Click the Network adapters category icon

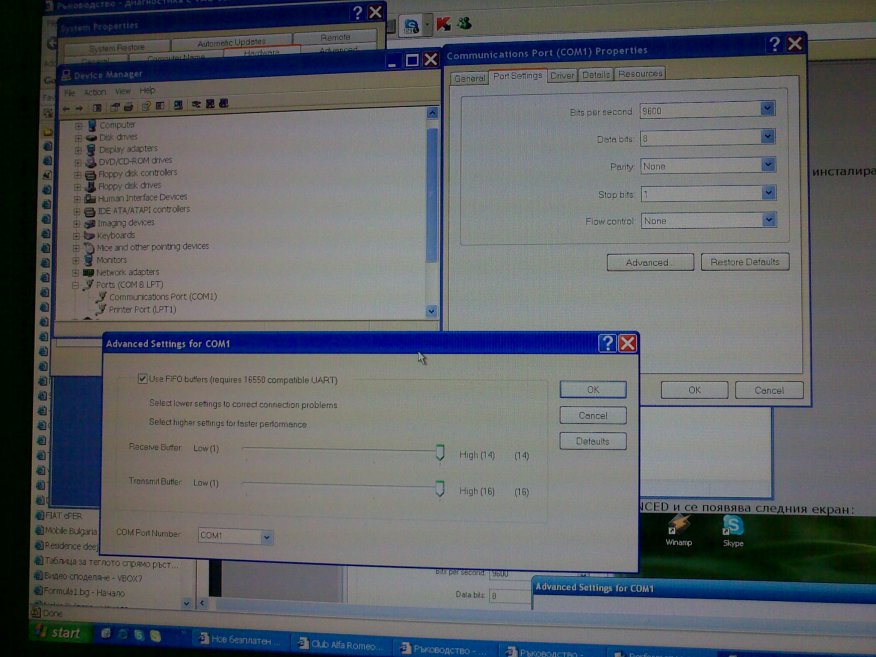pyautogui.click(x=89, y=272)
